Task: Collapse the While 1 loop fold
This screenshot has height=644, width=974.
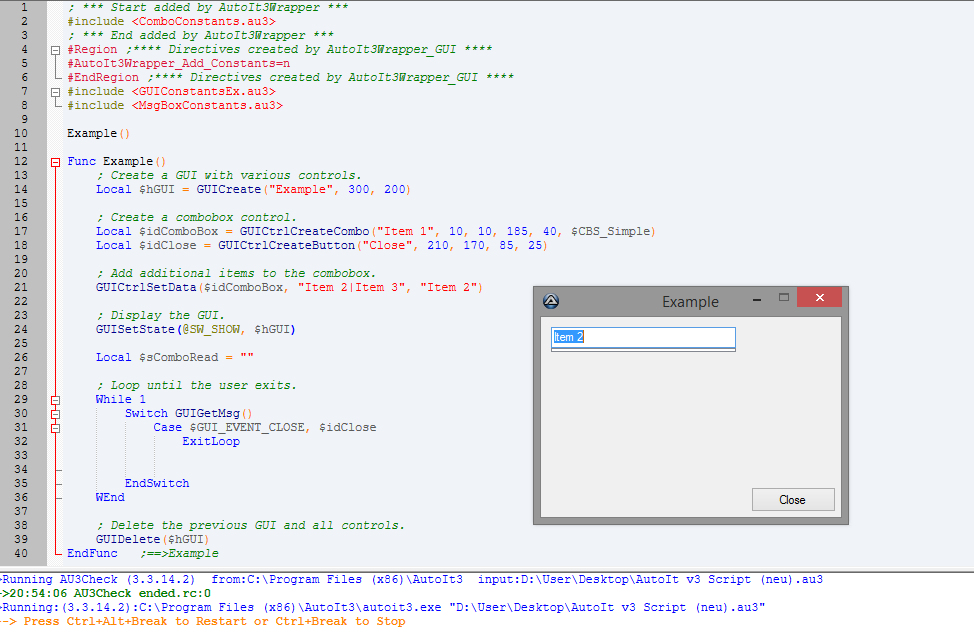Action: [x=55, y=399]
